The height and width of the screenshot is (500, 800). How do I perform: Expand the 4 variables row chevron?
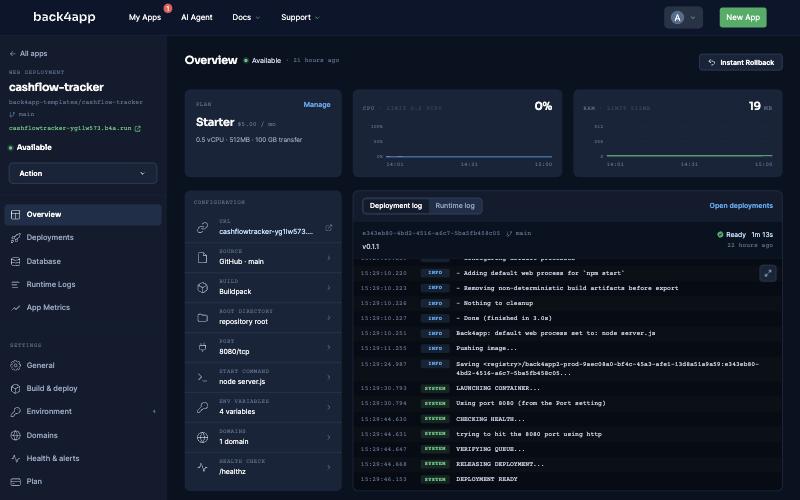[329, 407]
